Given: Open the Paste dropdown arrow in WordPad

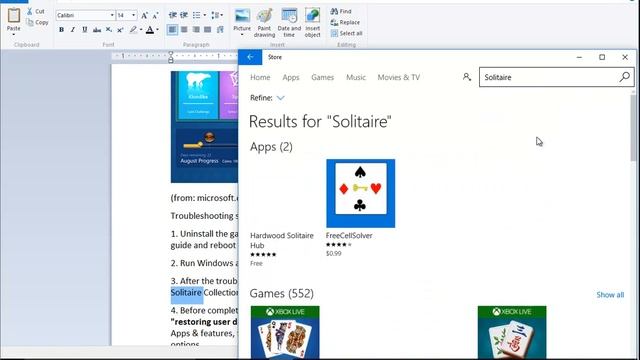Looking at the screenshot, I should coord(13,35).
